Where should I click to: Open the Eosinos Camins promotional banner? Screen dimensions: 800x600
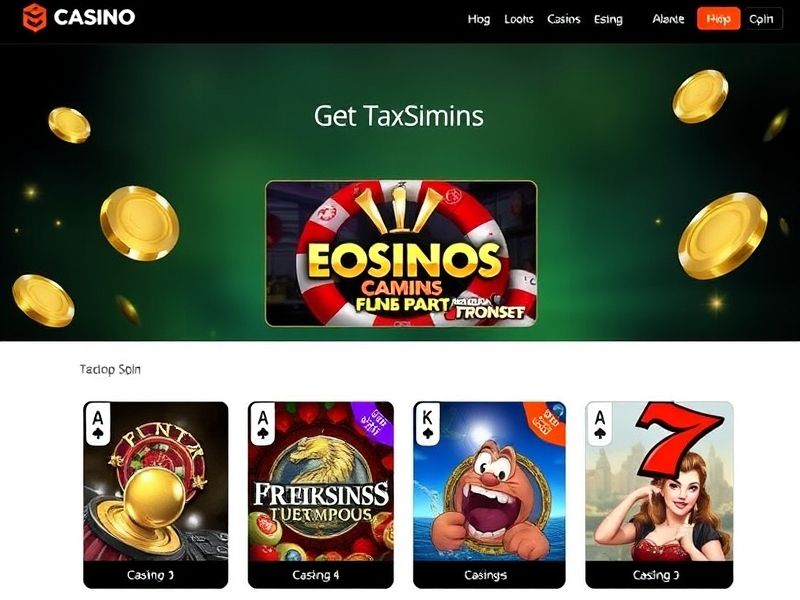pos(401,254)
